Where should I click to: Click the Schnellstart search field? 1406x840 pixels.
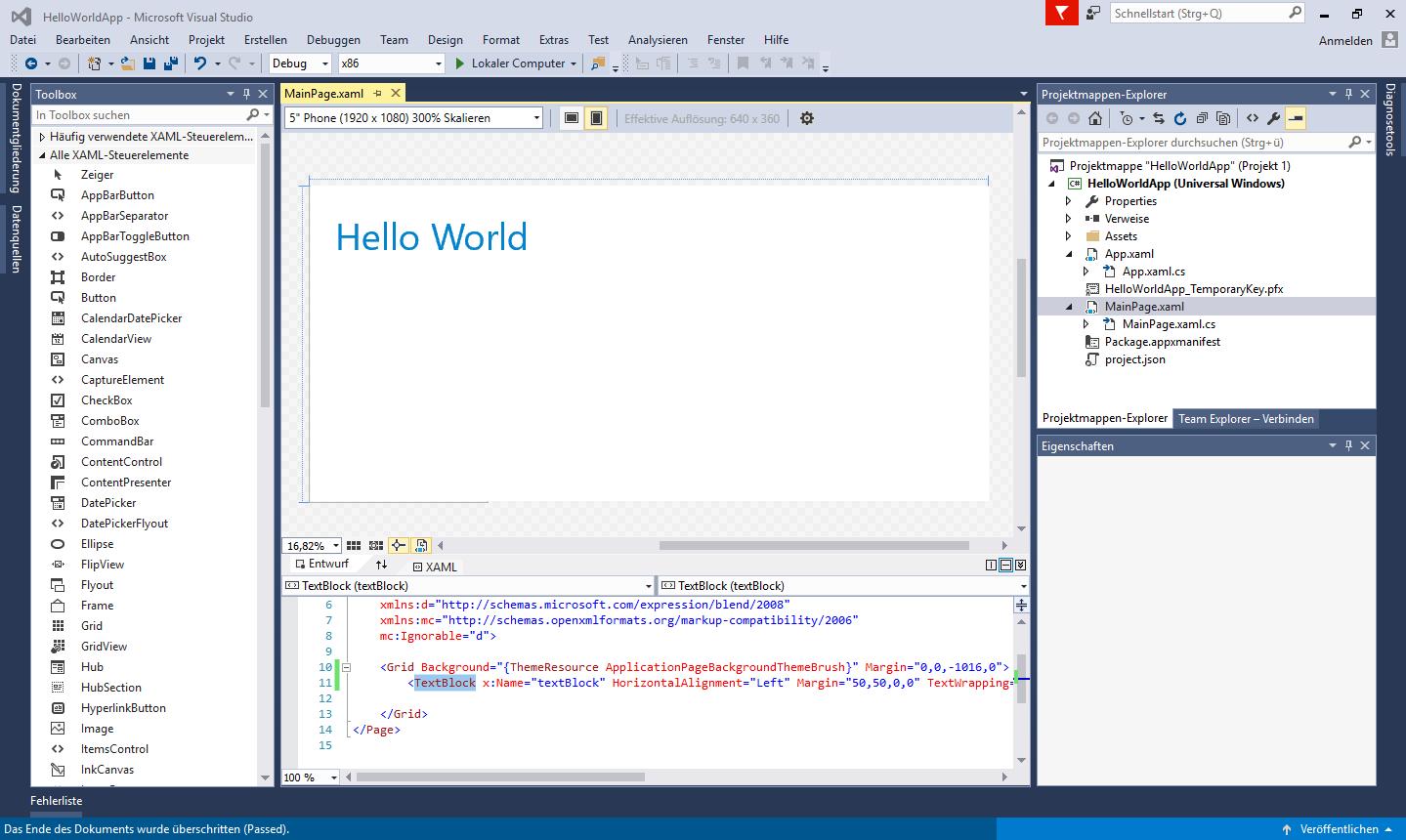1199,13
